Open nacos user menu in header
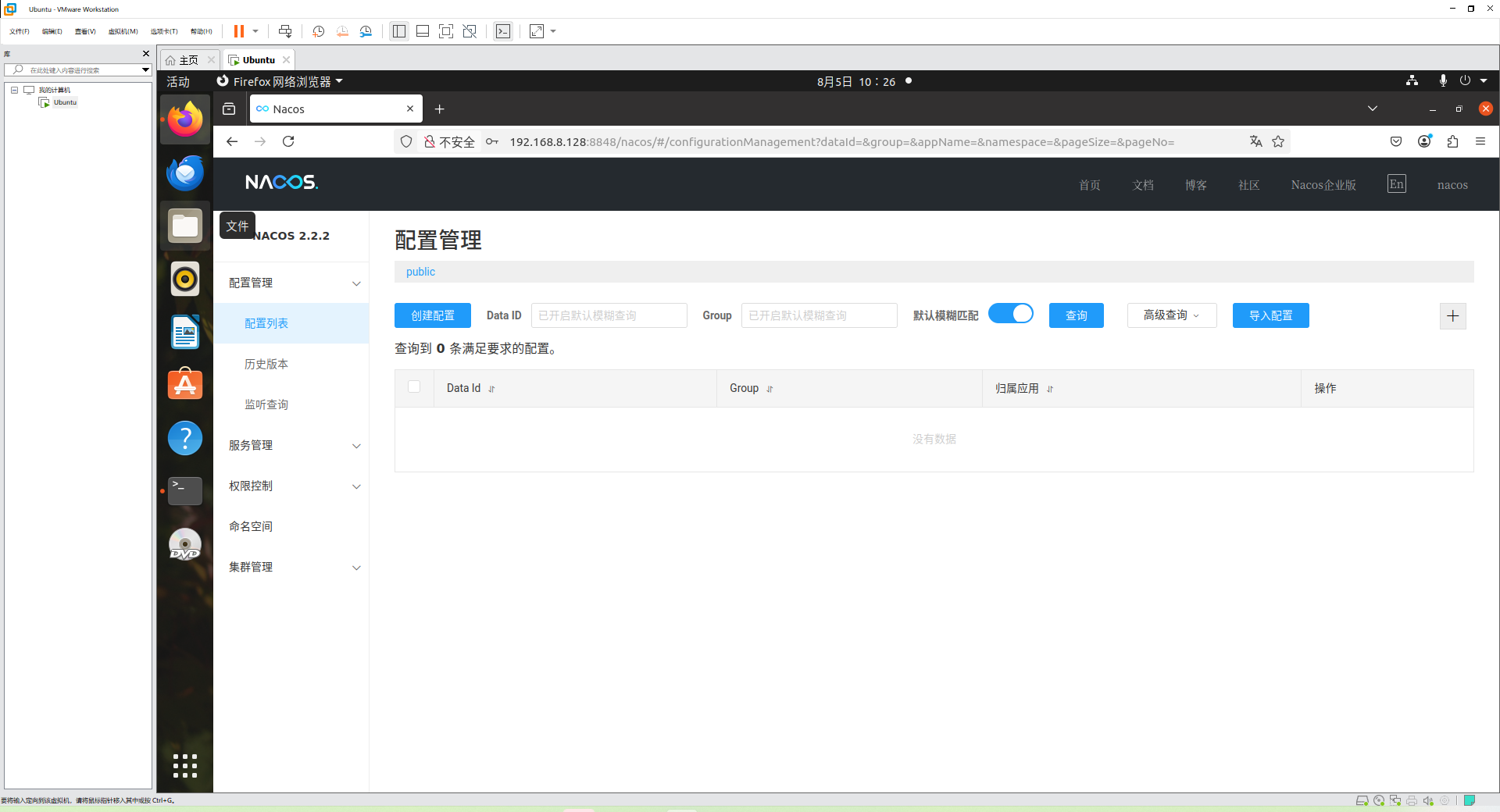The image size is (1500, 812). 1452,185
